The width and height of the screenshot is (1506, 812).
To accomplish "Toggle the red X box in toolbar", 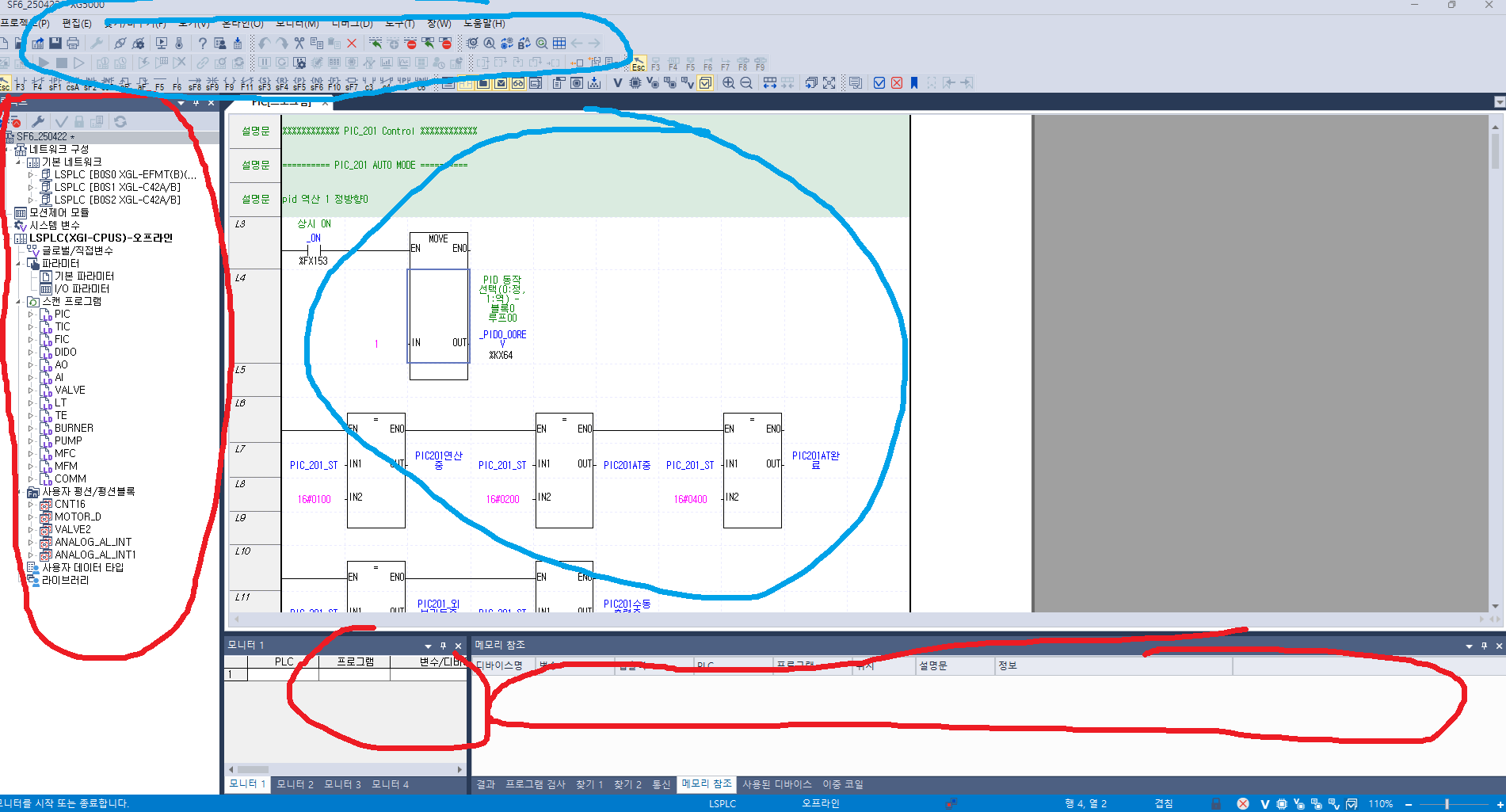I will point(896,83).
